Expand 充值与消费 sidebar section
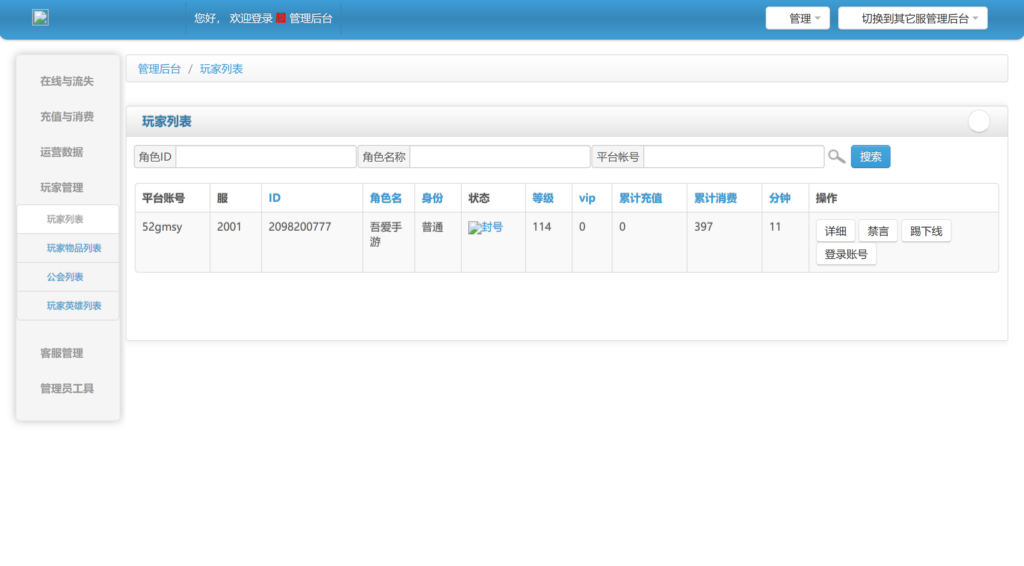Screen dimensions: 1024x566 pyautogui.click(x=67, y=117)
